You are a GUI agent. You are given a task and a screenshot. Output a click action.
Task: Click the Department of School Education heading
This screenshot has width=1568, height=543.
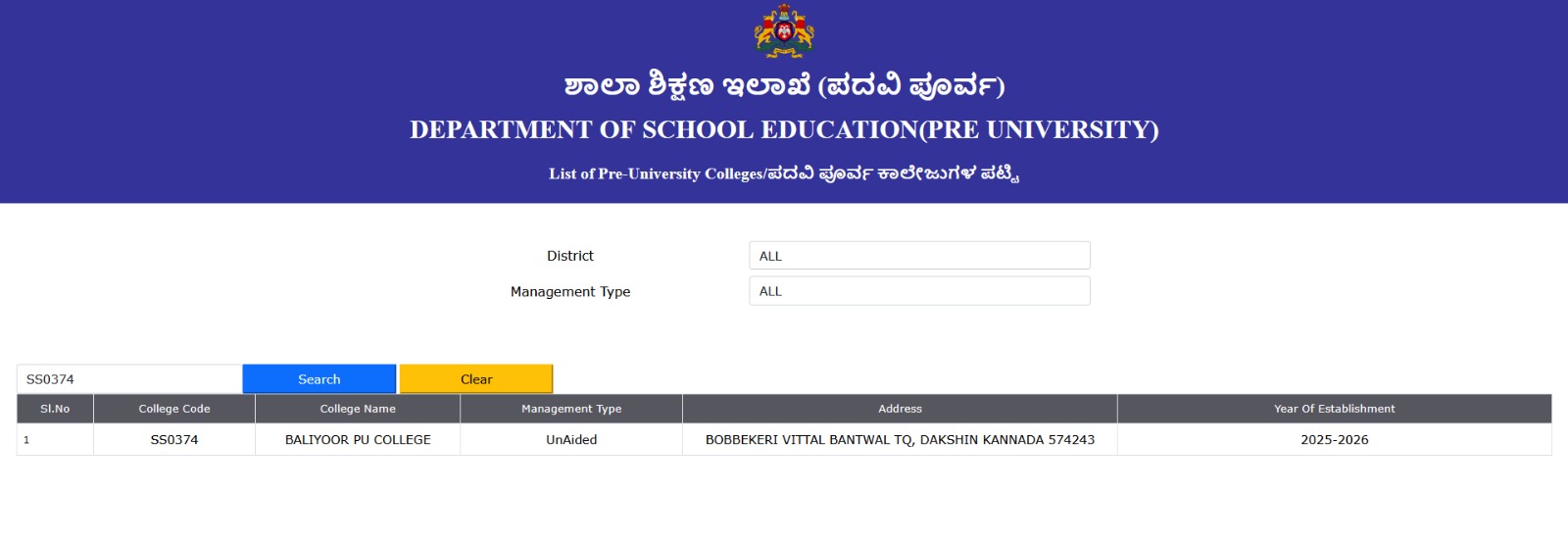click(x=784, y=129)
